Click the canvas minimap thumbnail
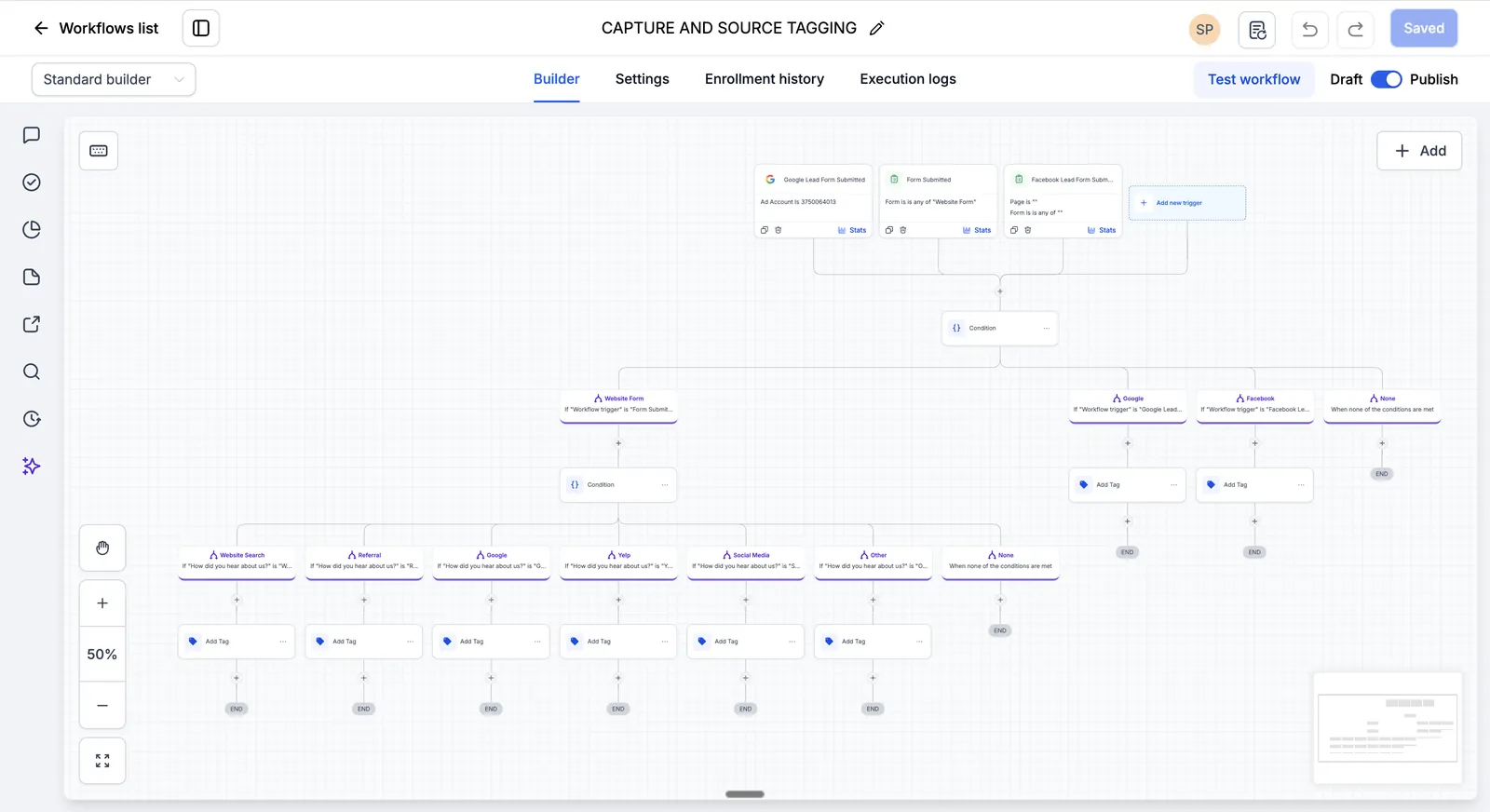1490x812 pixels. point(1388,727)
